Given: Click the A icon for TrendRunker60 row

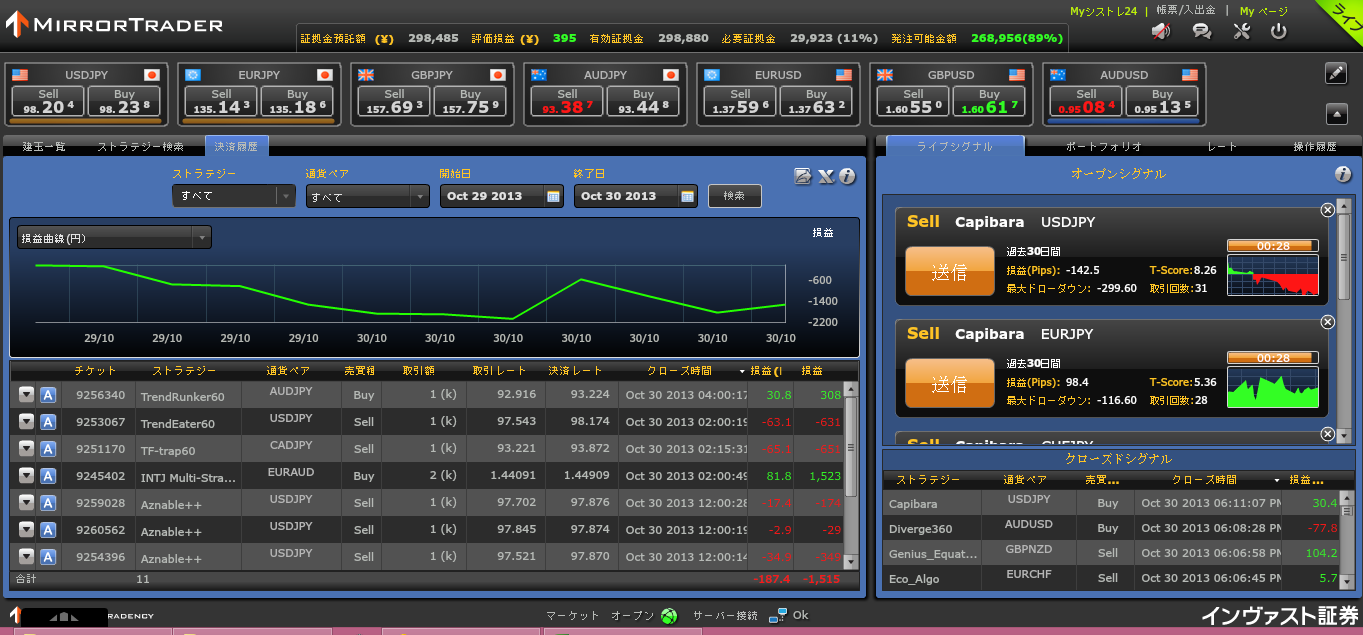Looking at the screenshot, I should pyautogui.click(x=47, y=395).
